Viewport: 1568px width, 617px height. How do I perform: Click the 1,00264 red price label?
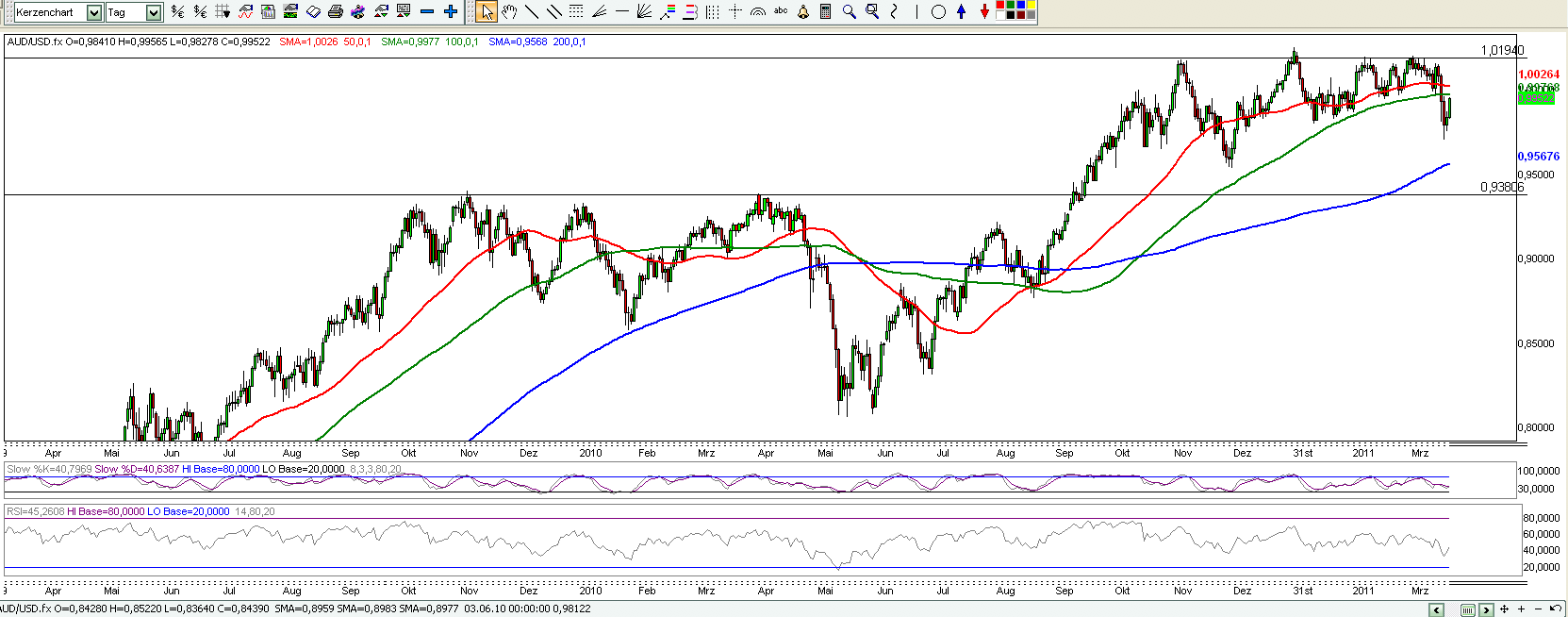pyautogui.click(x=1538, y=75)
